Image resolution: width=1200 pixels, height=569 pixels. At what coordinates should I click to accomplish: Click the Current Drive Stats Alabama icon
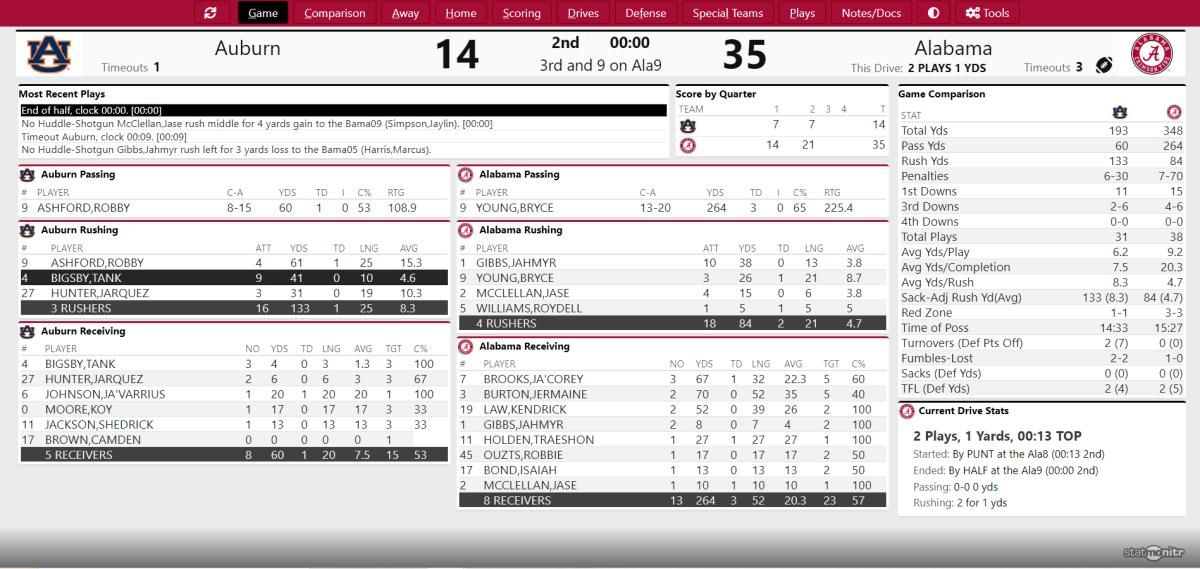point(906,411)
